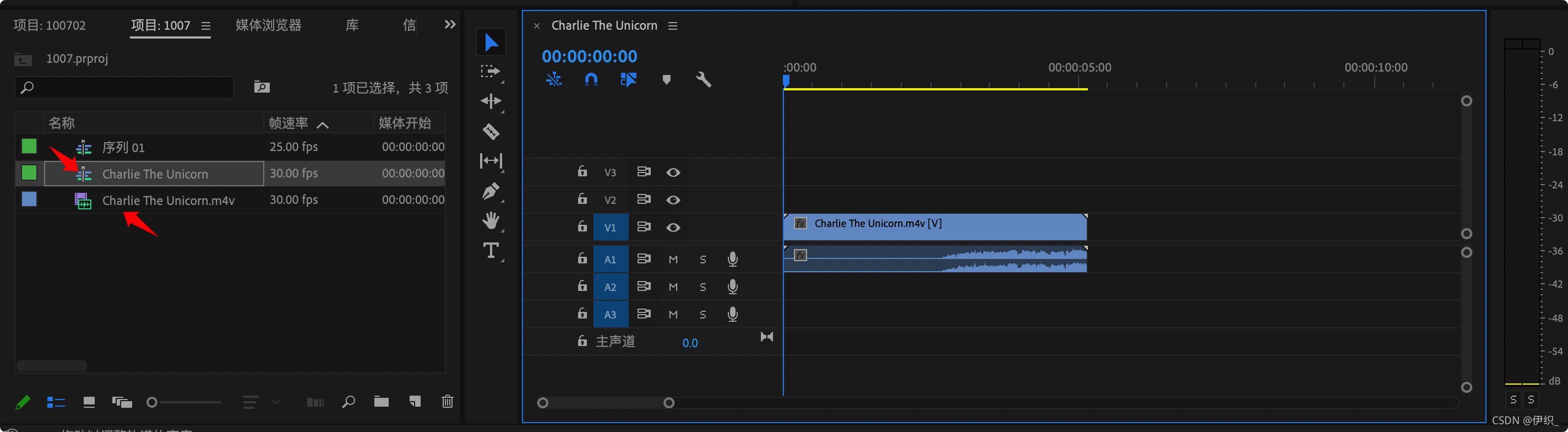The image size is (1568, 432).
Task: Select the Razor tool
Action: click(x=491, y=131)
